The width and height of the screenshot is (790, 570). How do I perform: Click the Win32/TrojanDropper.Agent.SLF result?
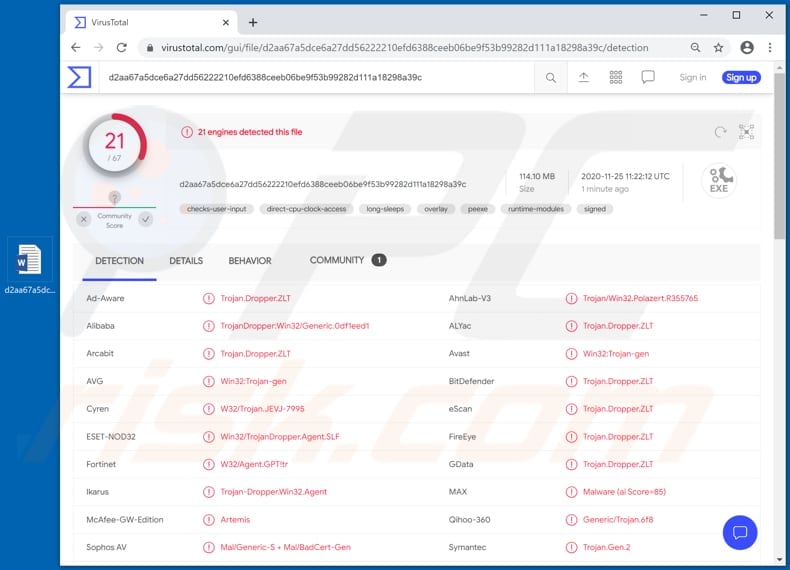click(280, 436)
